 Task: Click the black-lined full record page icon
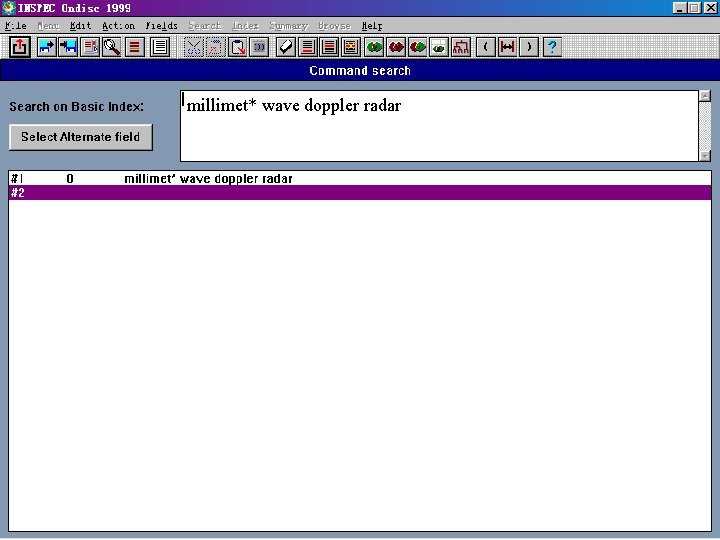point(160,47)
